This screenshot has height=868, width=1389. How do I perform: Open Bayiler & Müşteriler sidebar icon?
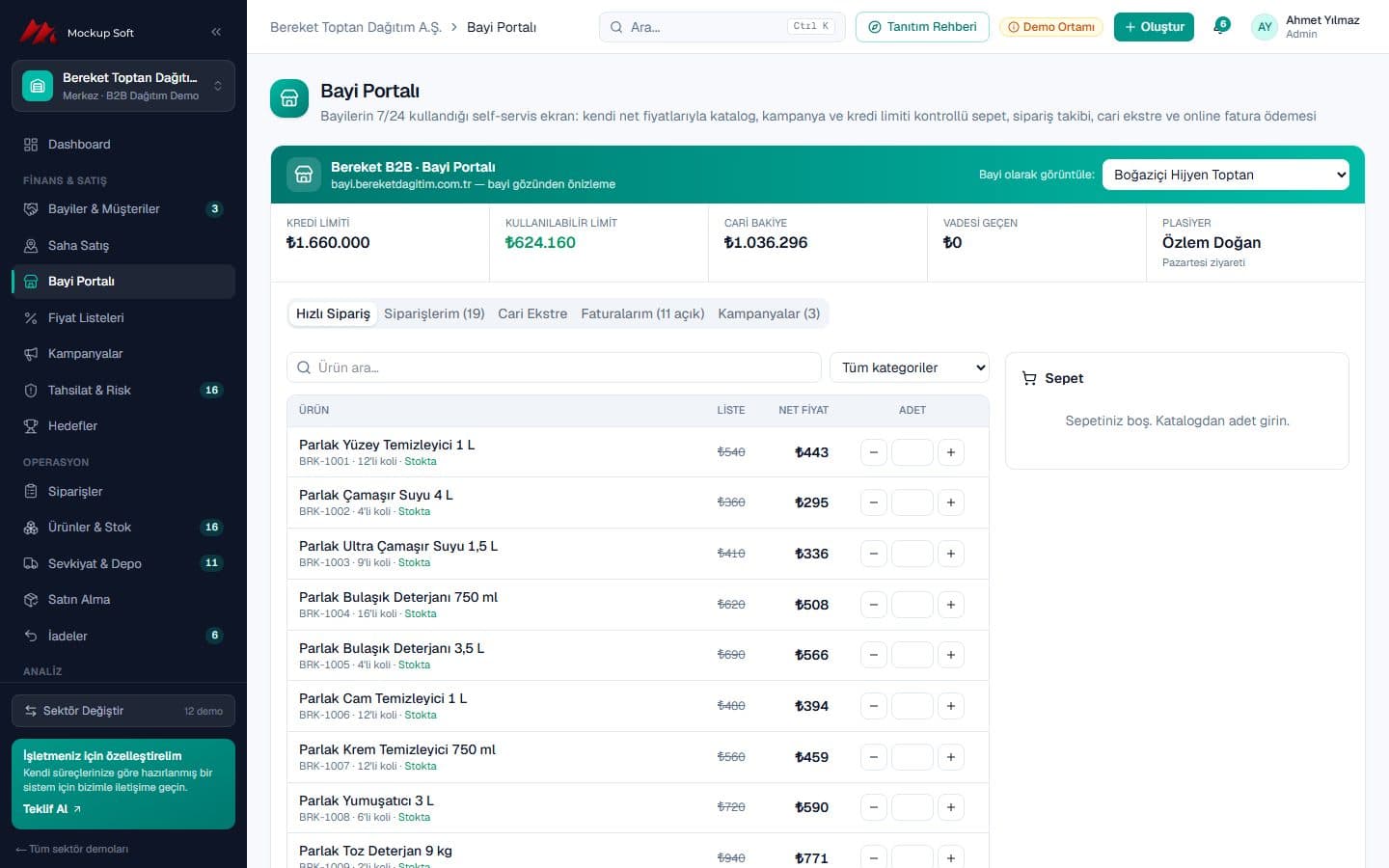point(31,209)
